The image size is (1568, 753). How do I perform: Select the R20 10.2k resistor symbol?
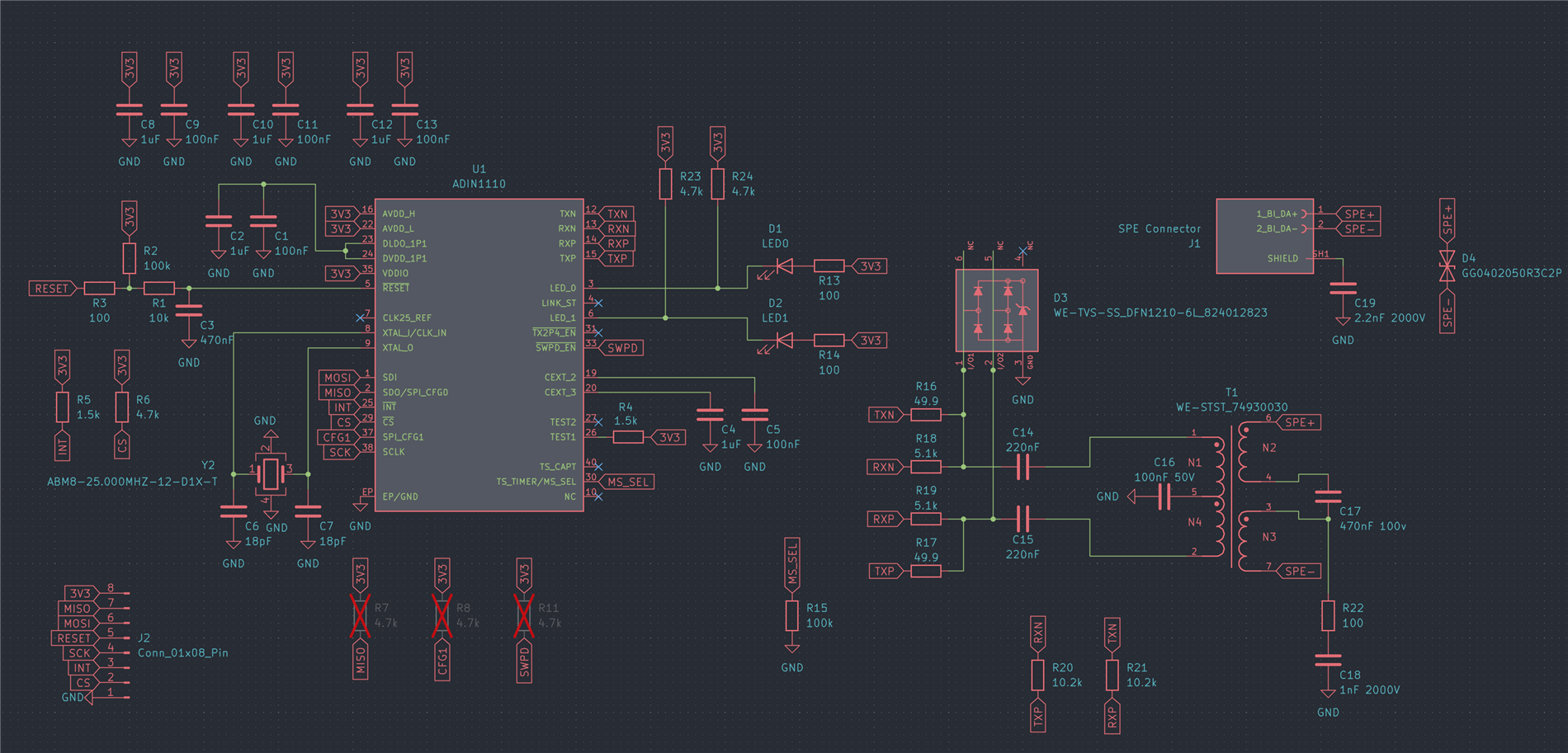pos(1037,675)
